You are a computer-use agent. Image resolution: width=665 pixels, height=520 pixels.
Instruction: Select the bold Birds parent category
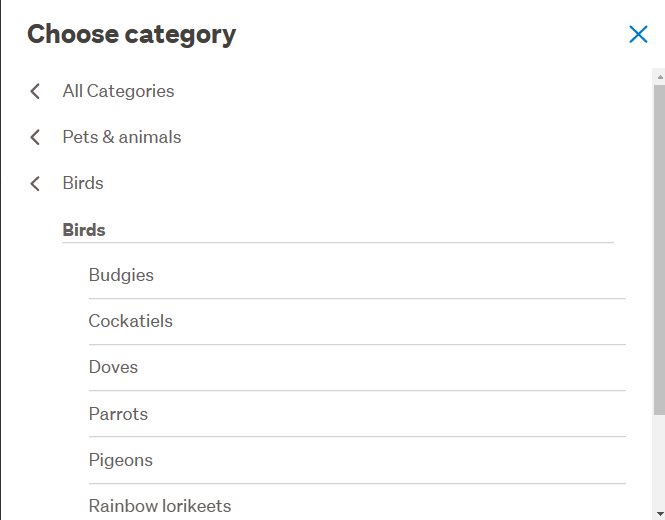84,229
